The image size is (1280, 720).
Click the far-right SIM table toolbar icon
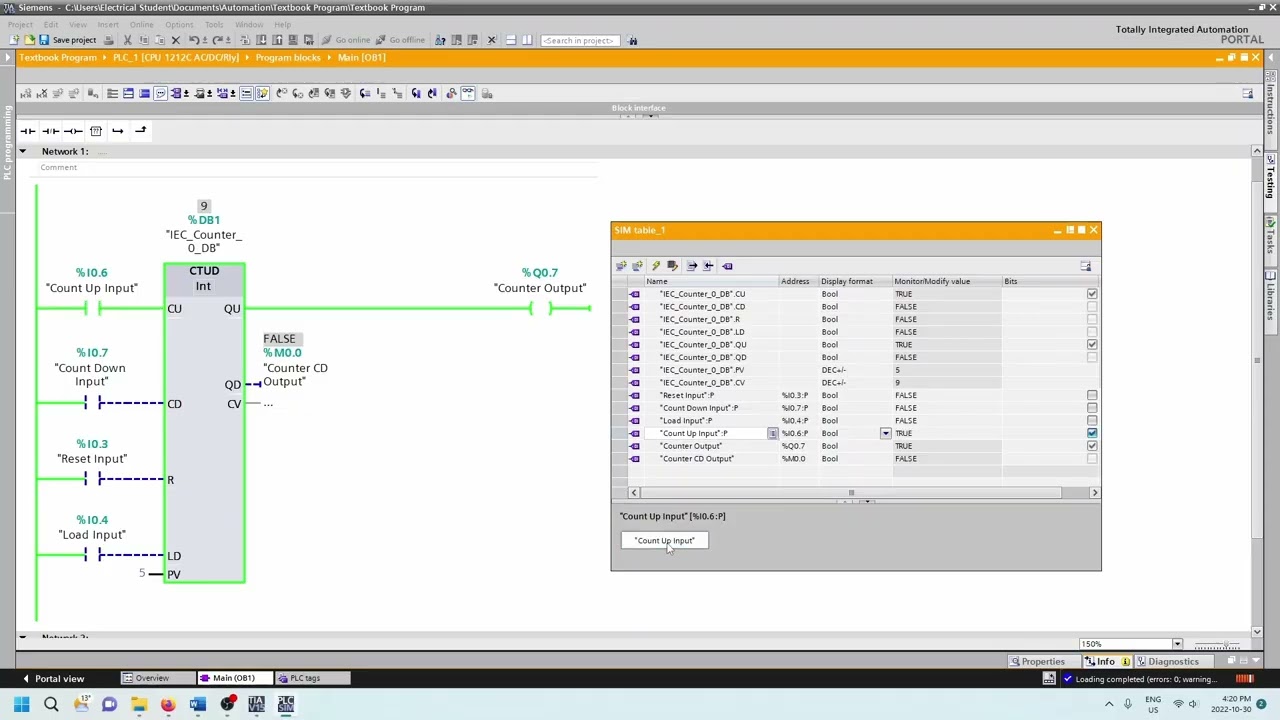coord(1086,266)
